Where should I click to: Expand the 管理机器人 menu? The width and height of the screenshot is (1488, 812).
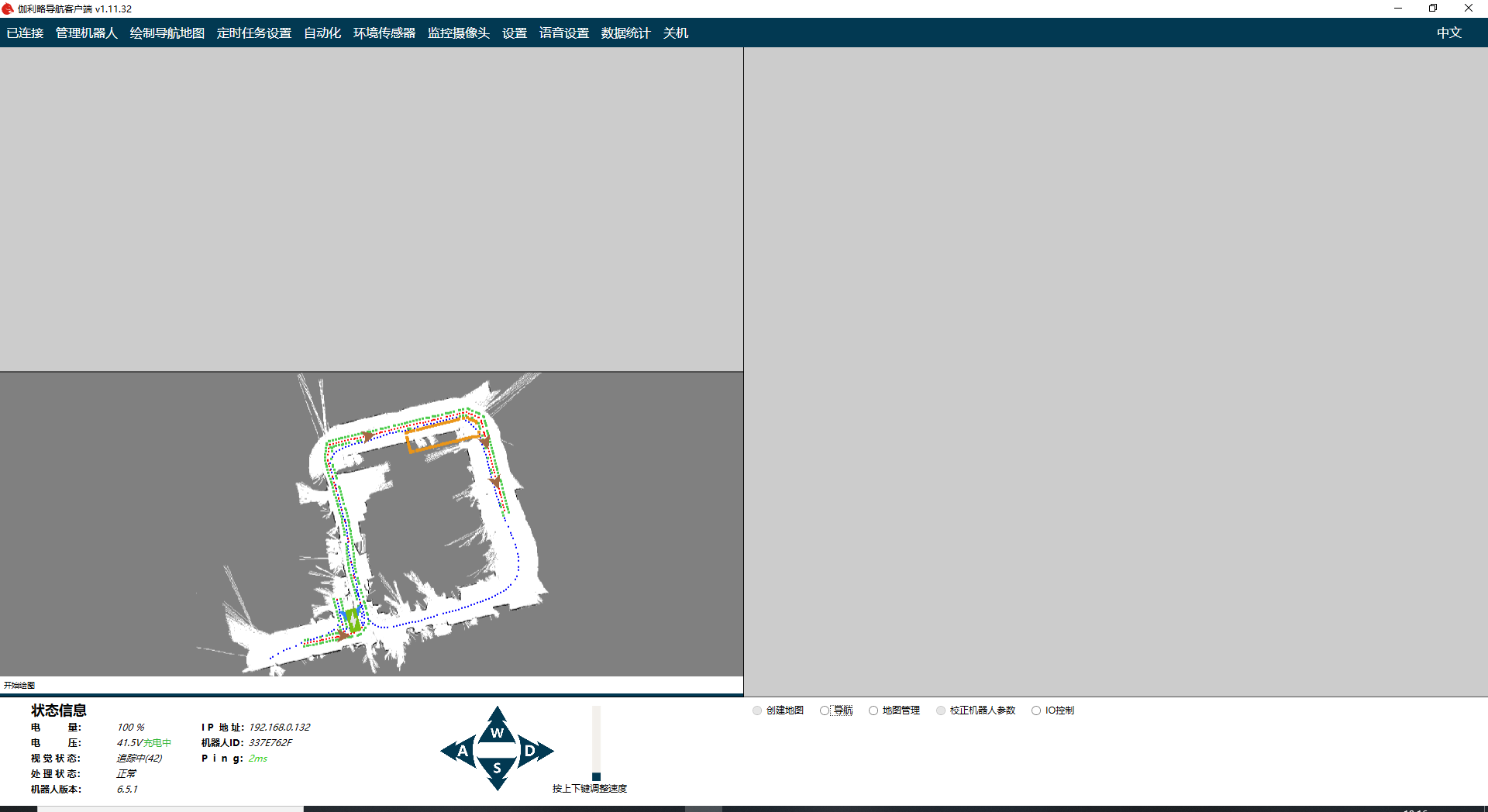(x=86, y=33)
